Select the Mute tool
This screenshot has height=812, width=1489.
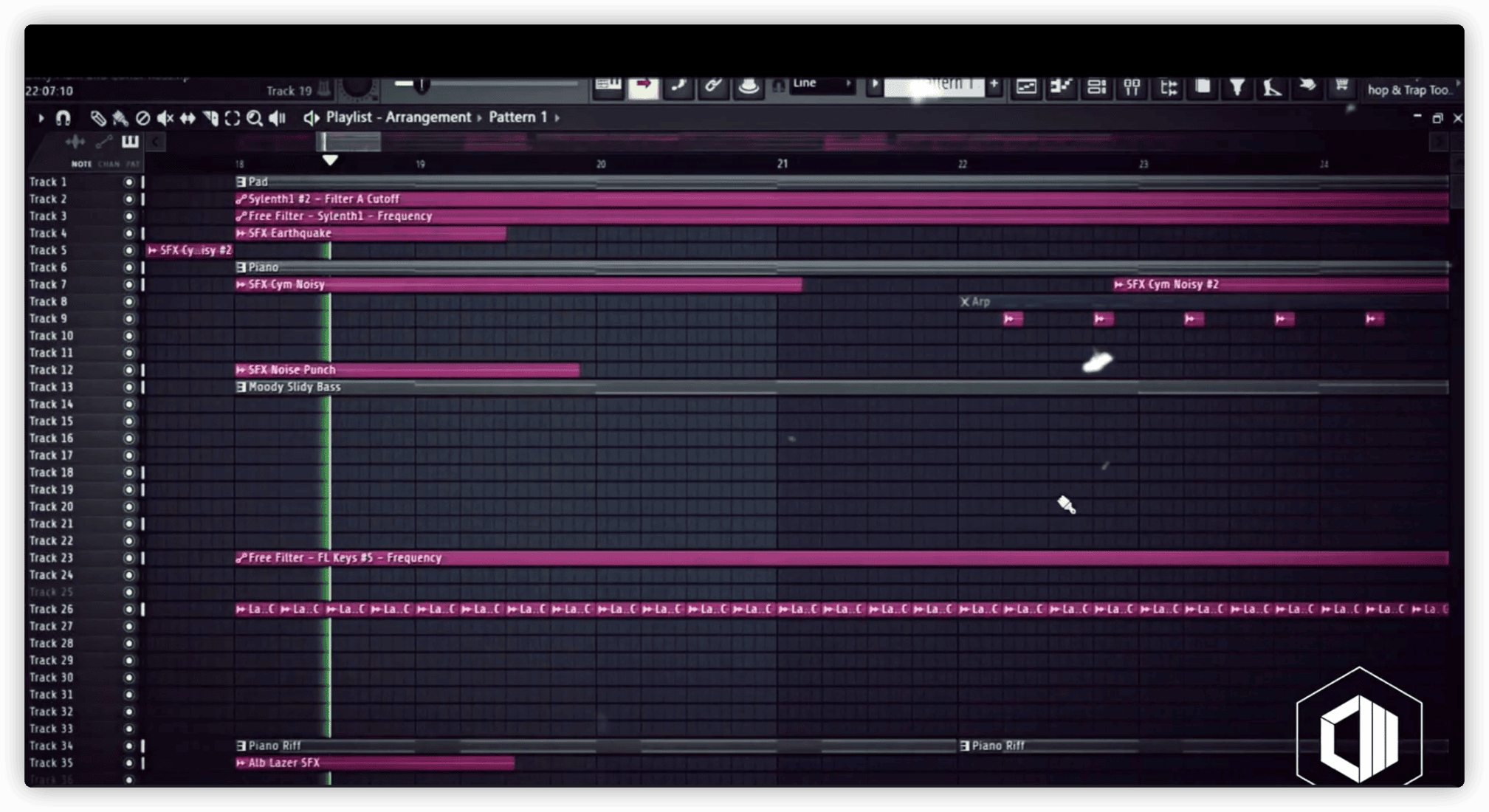coord(165,118)
